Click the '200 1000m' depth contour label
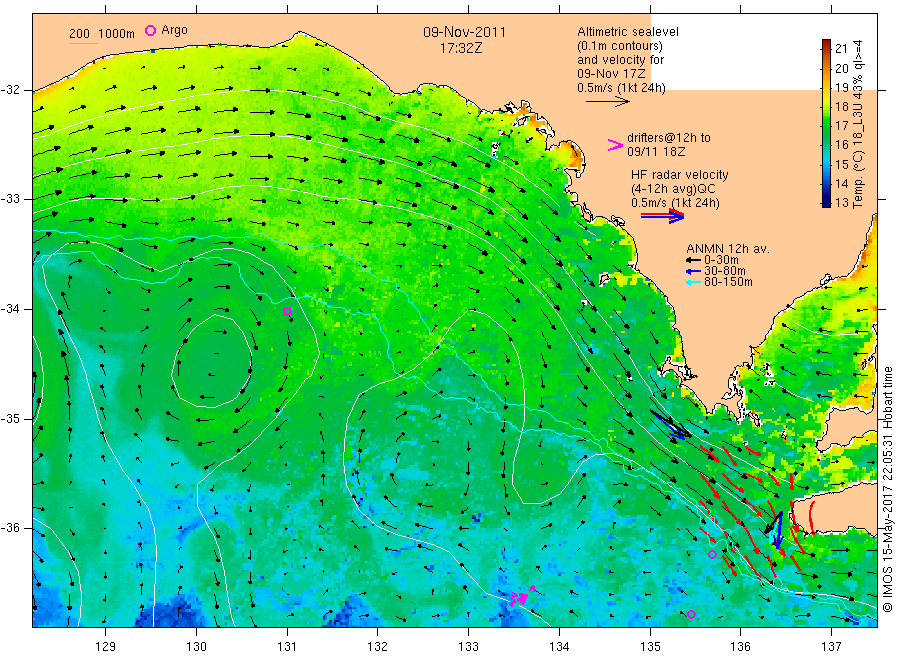This screenshot has width=900, height=660. (x=102, y=34)
